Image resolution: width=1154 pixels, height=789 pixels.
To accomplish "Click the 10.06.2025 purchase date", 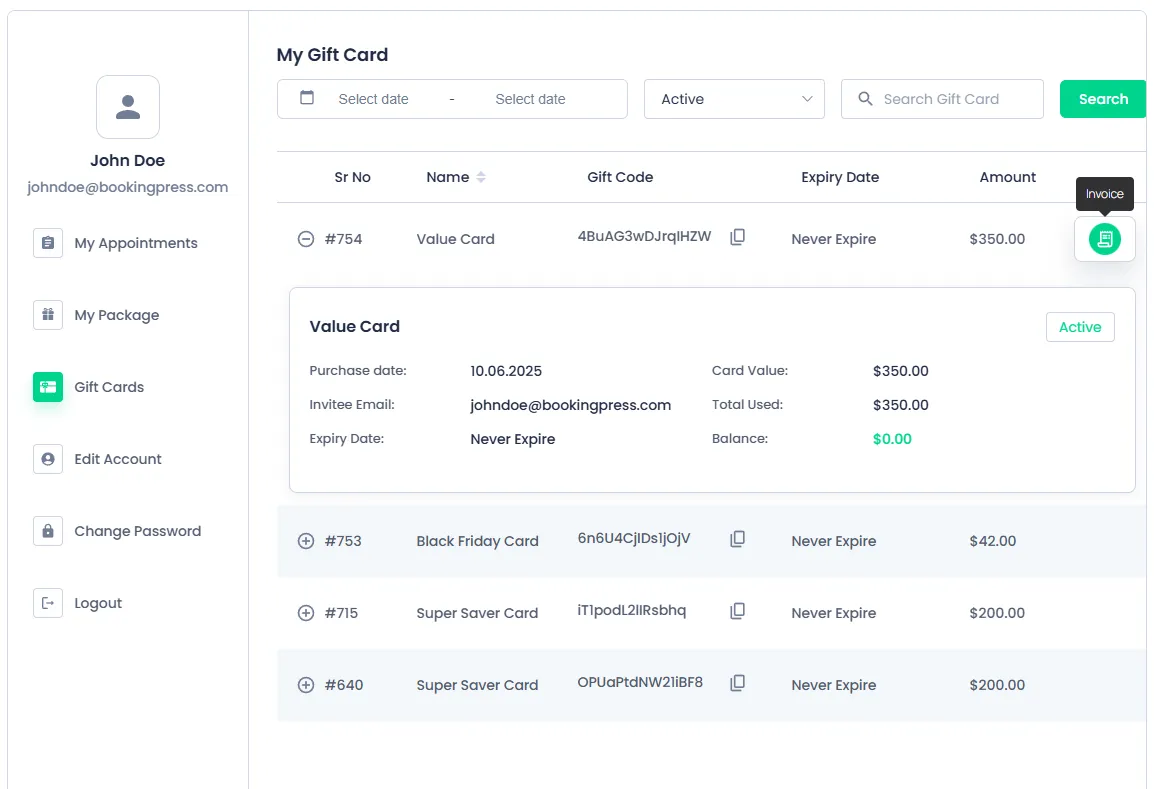I will 506,372.
